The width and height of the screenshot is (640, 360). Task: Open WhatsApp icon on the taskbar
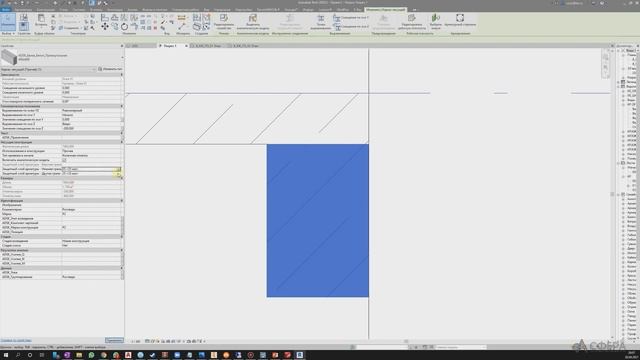point(91,355)
